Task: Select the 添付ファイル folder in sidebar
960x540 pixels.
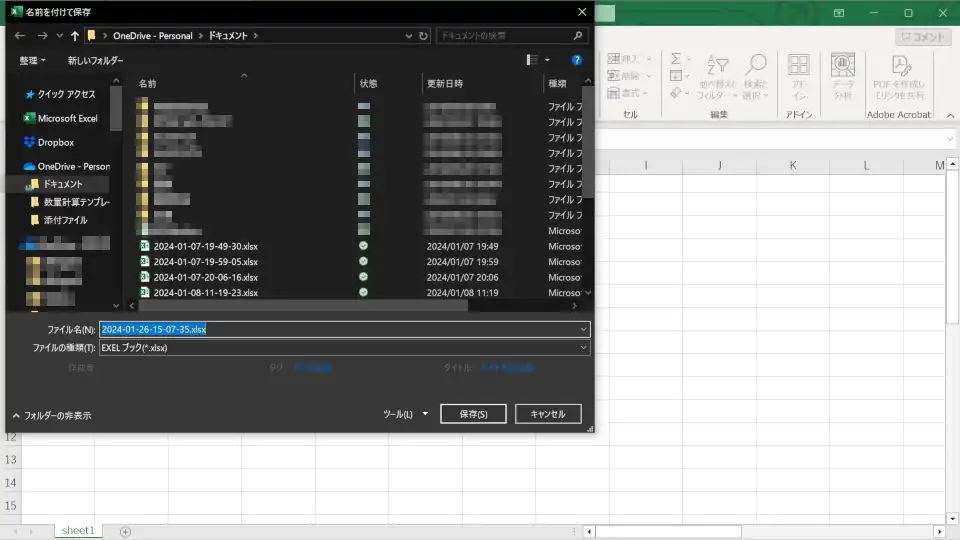Action: pos(65,220)
